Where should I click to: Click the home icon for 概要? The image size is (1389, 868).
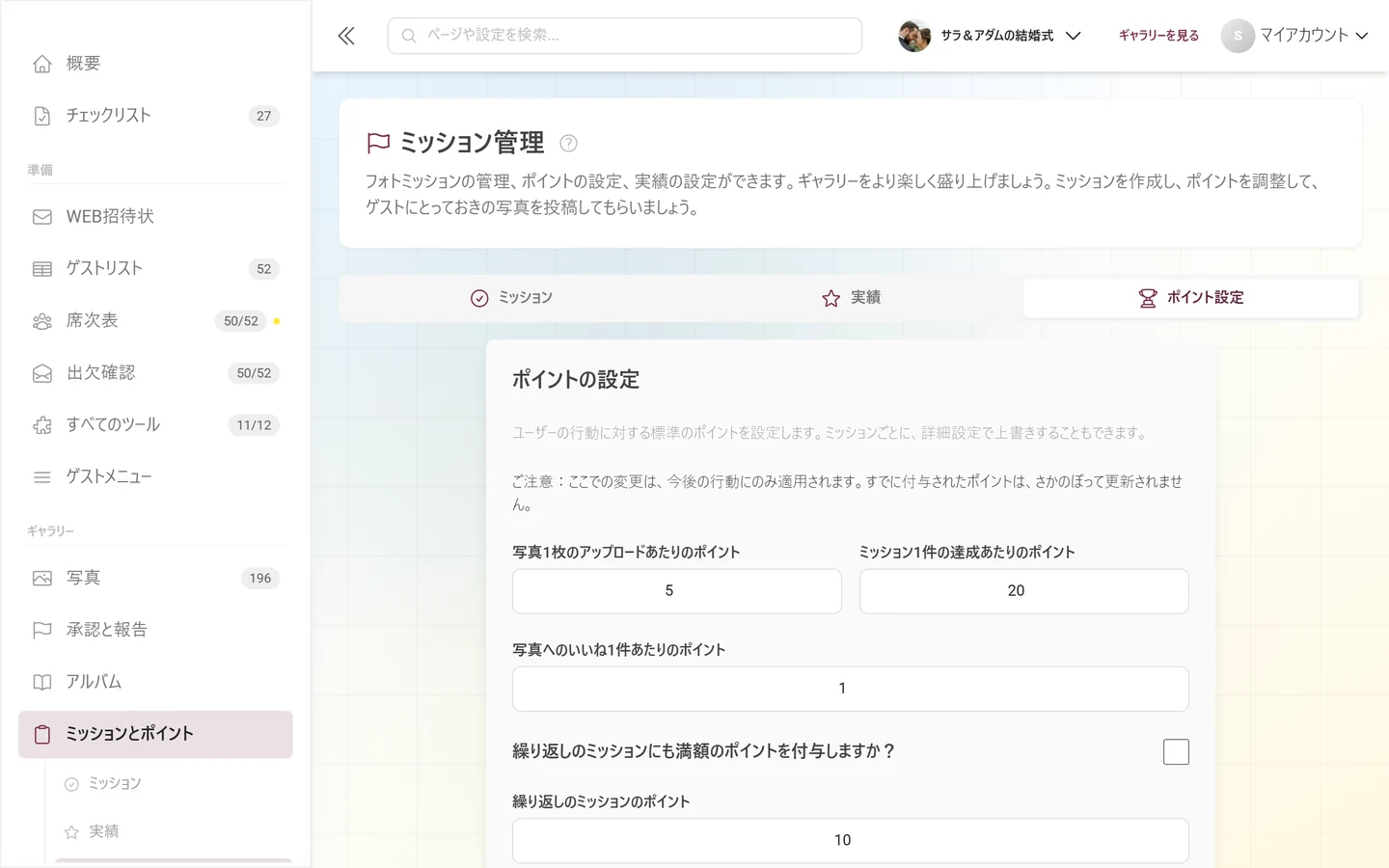click(x=42, y=64)
